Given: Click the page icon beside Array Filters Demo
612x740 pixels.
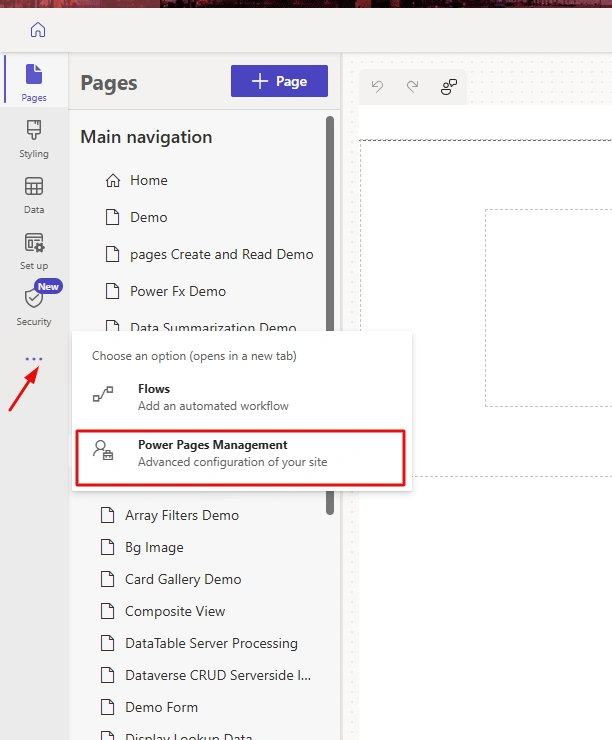Looking at the screenshot, I should pyautogui.click(x=108, y=515).
